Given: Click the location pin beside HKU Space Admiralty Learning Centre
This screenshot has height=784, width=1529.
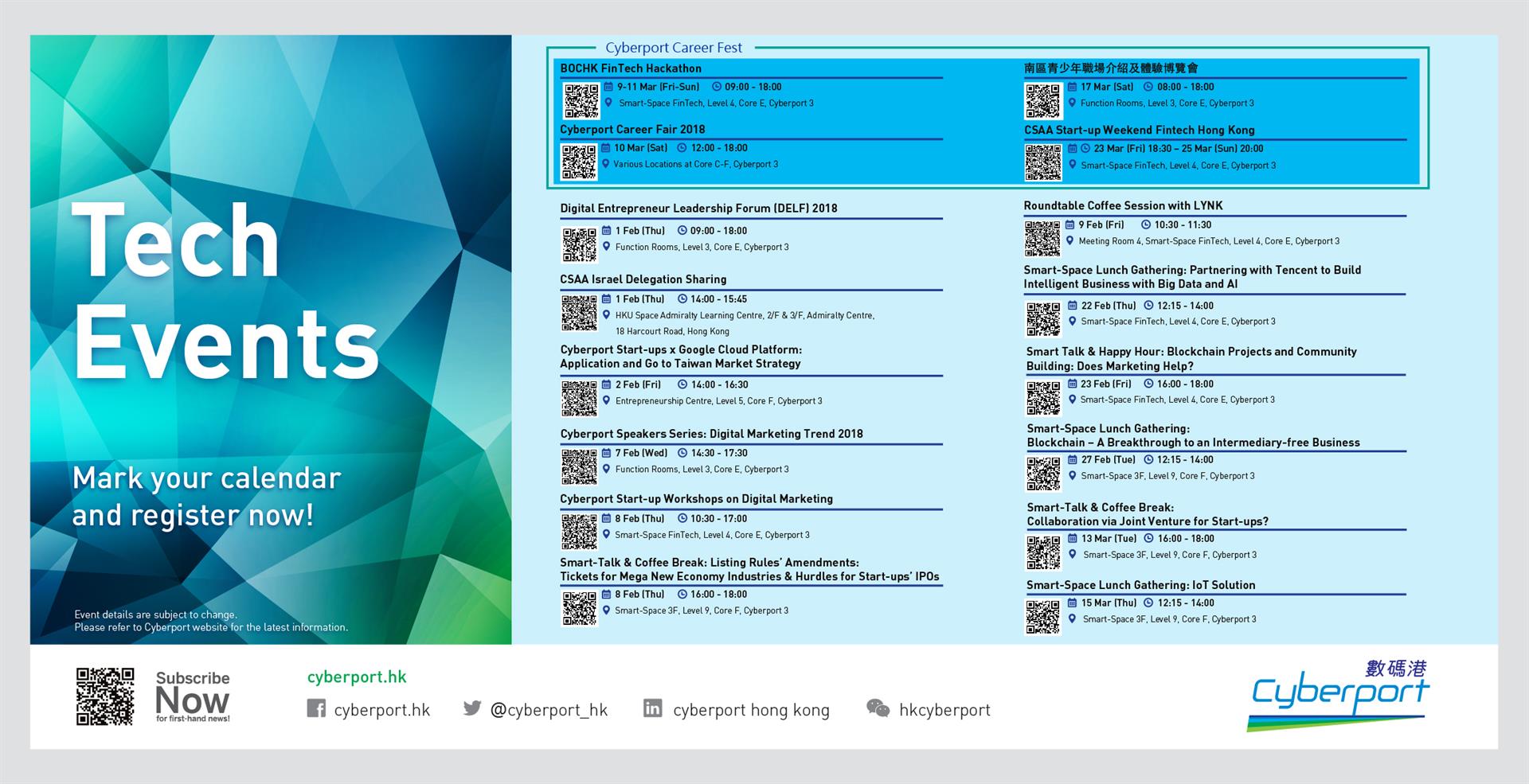Looking at the screenshot, I should pos(607,315).
